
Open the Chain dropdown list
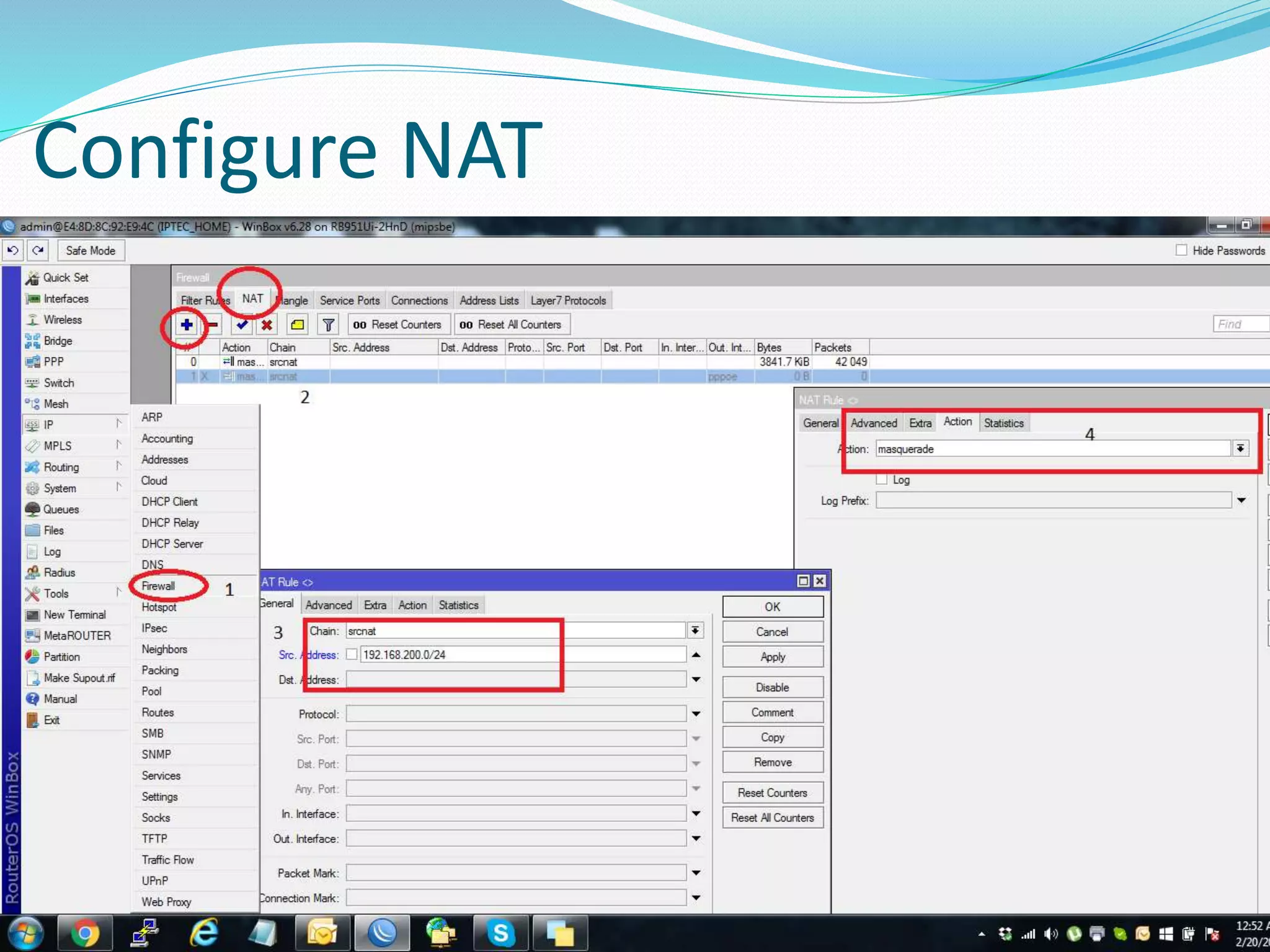[x=695, y=631]
